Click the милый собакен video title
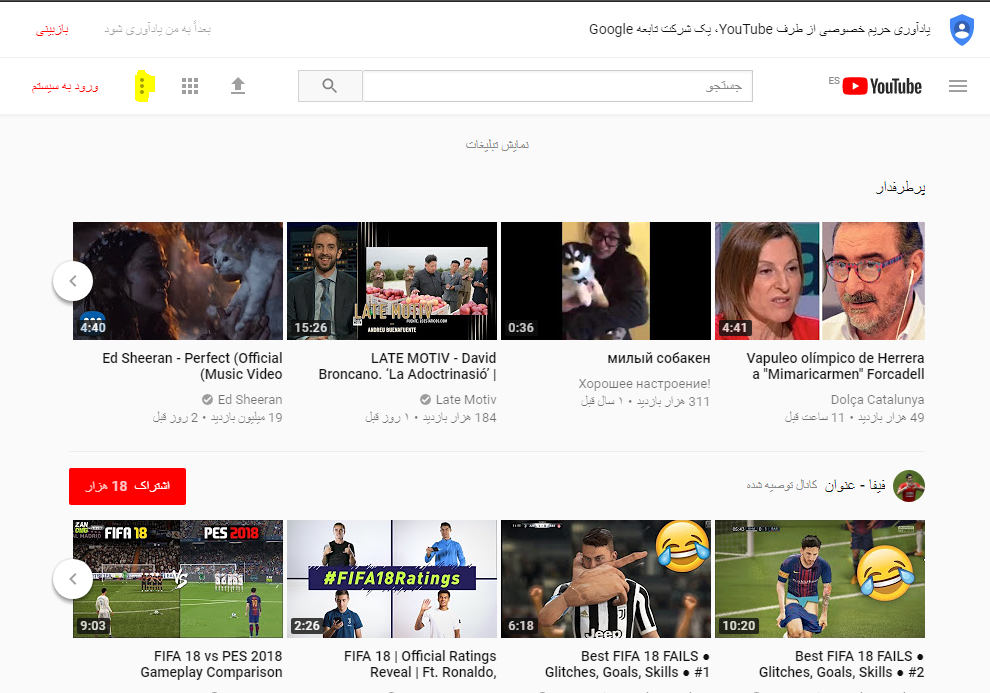This screenshot has height=693, width=990. [659, 358]
